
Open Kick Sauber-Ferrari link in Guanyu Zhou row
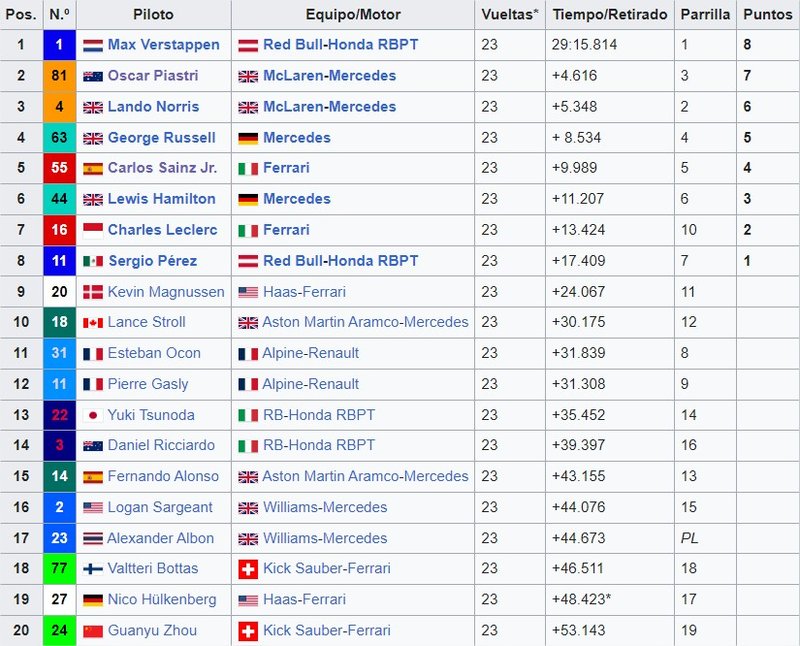click(x=327, y=630)
